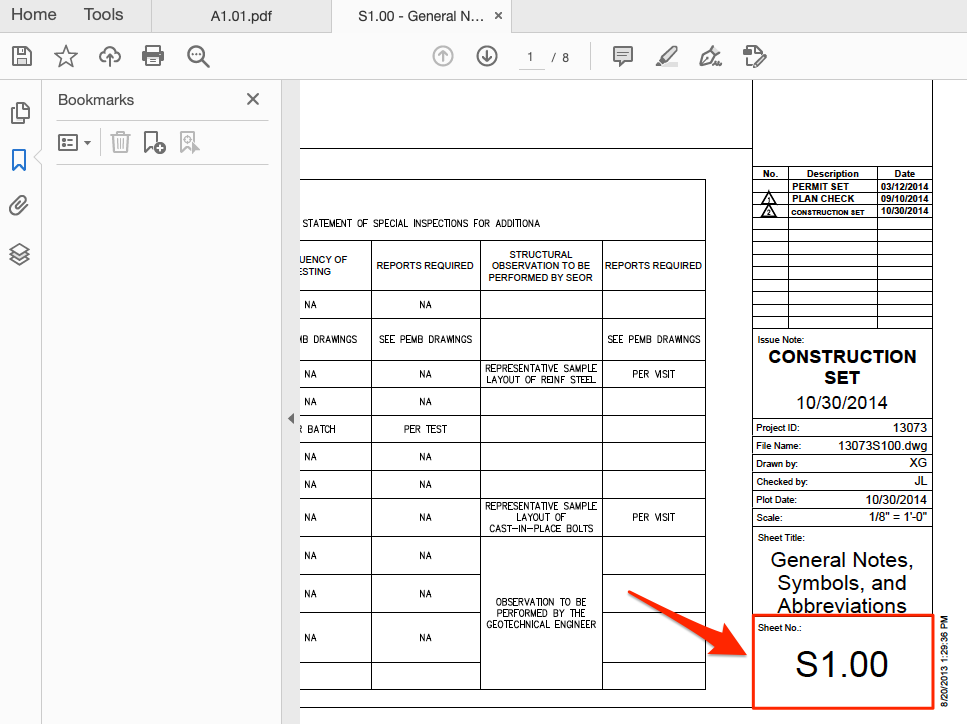The width and height of the screenshot is (967, 724).
Task: Open the Comment tool
Action: click(x=622, y=56)
